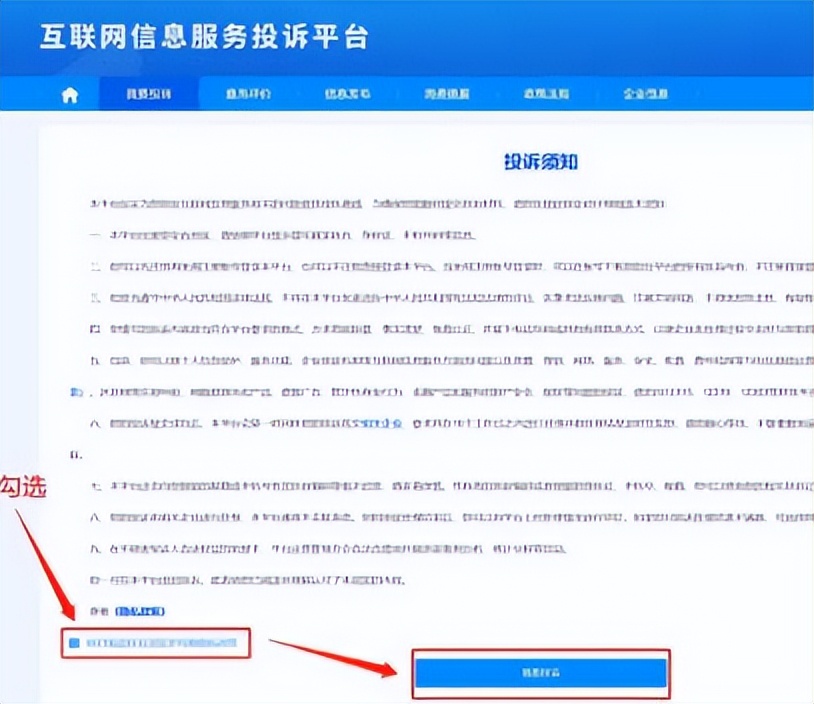Click the home icon in the navigation bar
Screen dimensions: 814x704
(x=68, y=93)
